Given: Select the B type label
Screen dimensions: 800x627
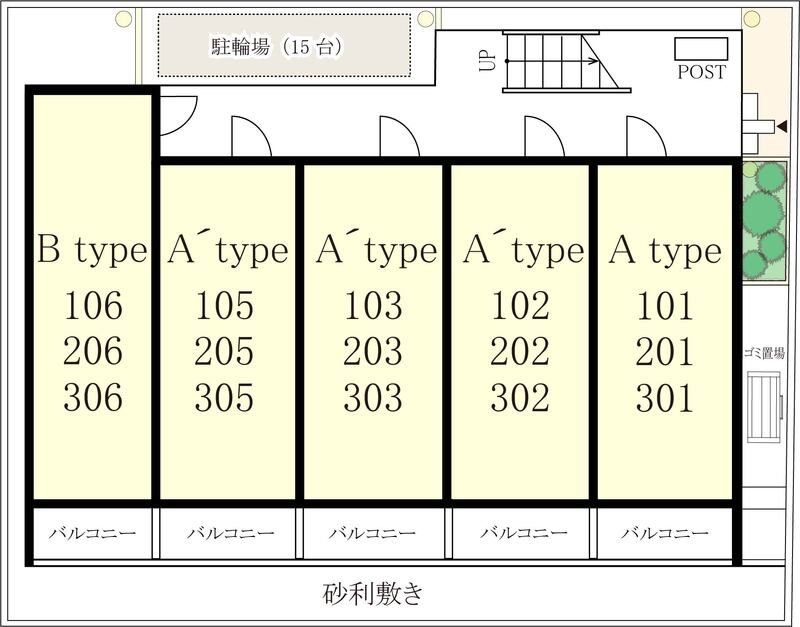Looking at the screenshot, I should click(x=92, y=251).
